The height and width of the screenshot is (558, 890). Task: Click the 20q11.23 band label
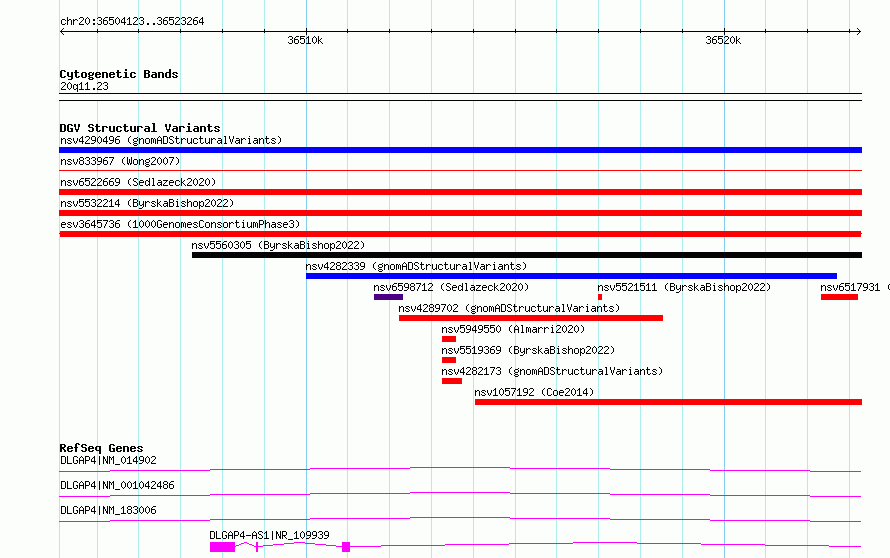click(84, 86)
